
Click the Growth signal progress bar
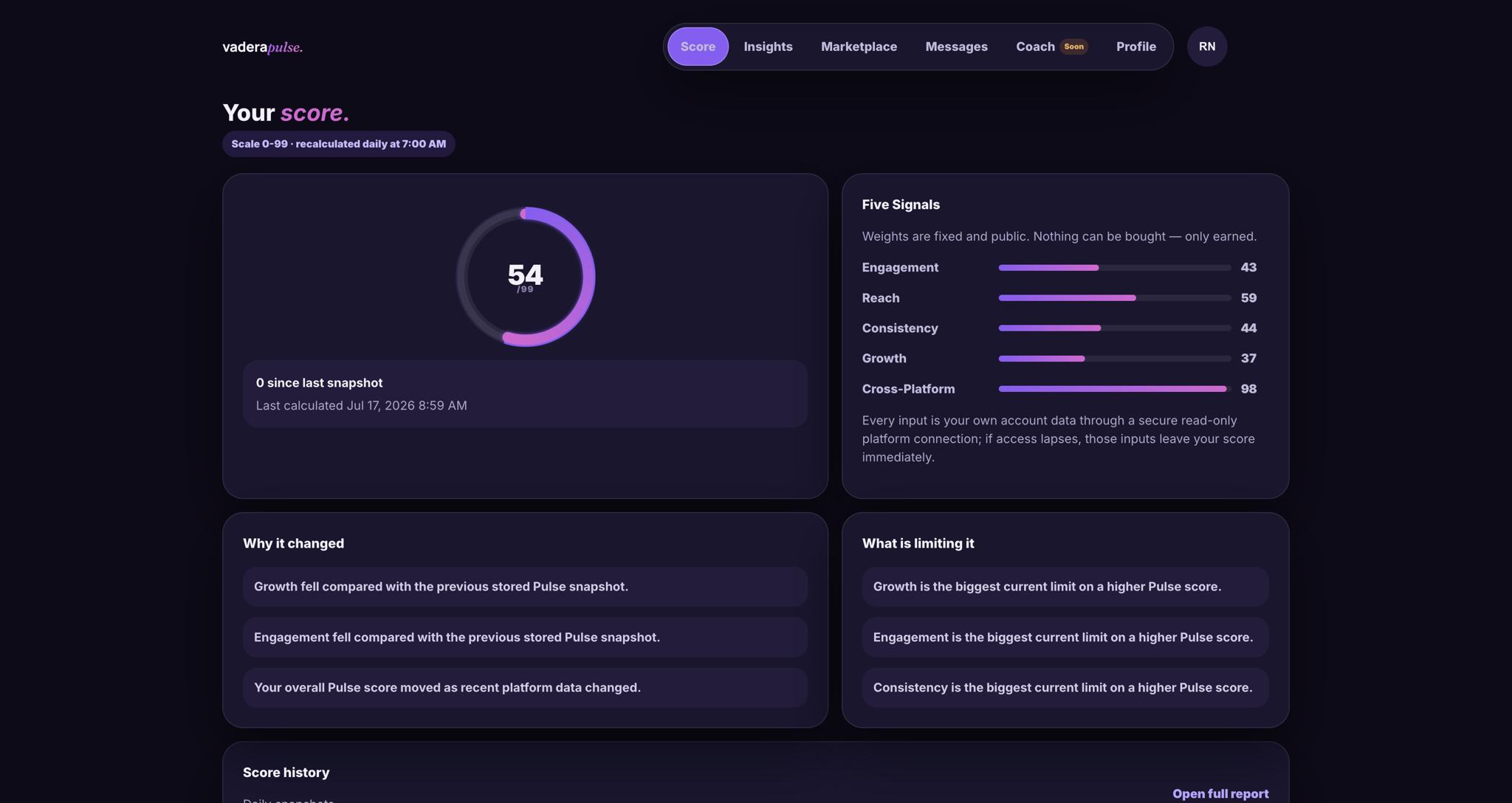[1114, 359]
